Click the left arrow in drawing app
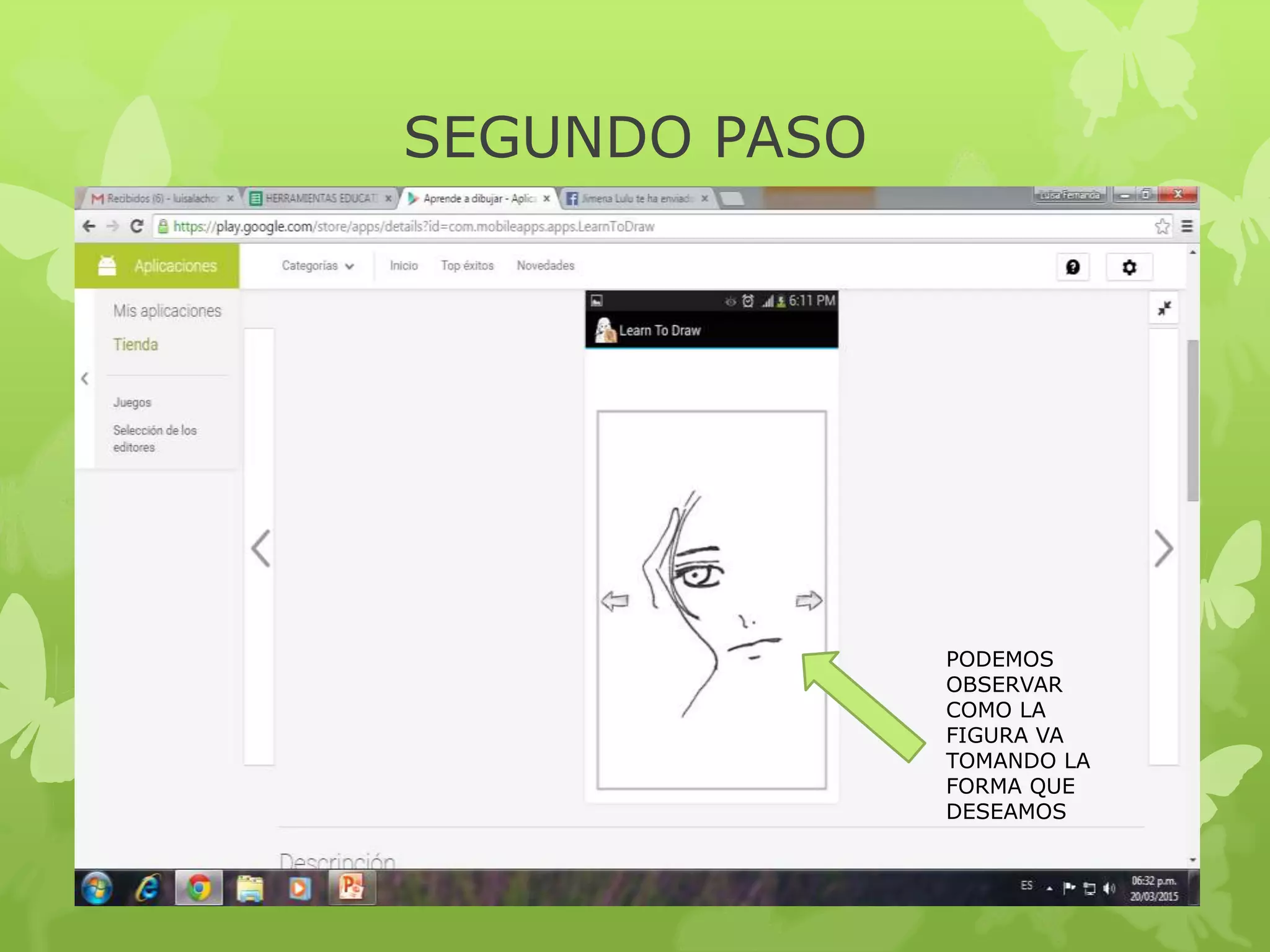 [x=615, y=601]
